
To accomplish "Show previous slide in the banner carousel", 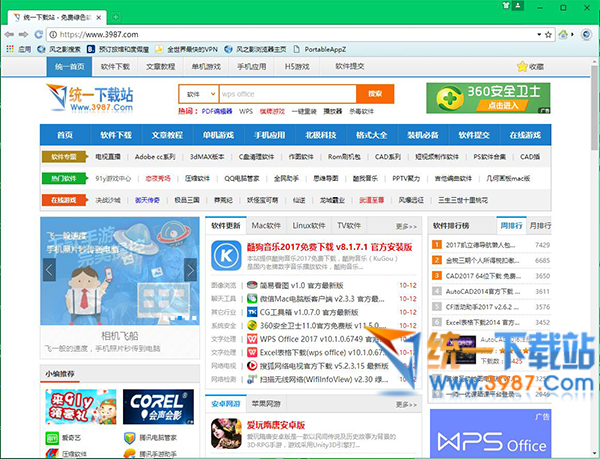I will pyautogui.click(x=49, y=270).
